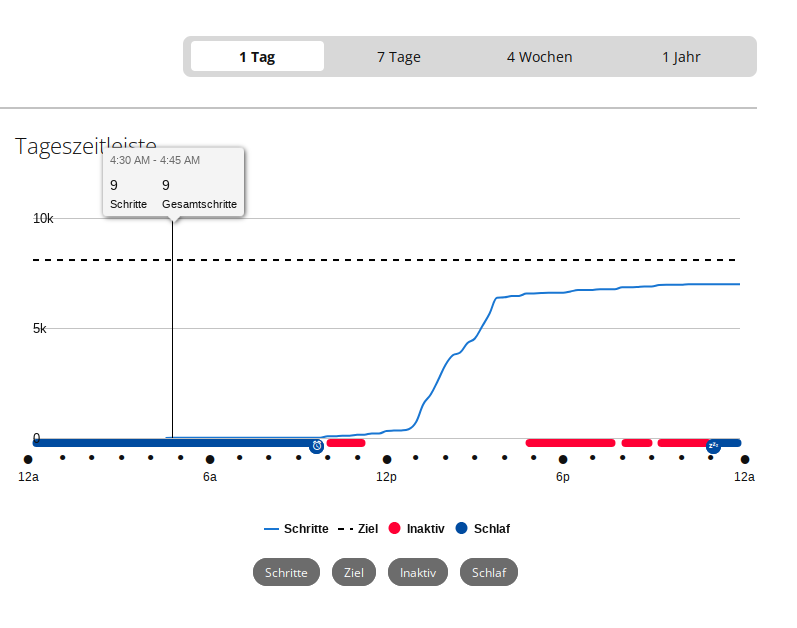The height and width of the screenshot is (628, 797).
Task: Click the red inactive bar after wake-up
Action: click(346, 443)
